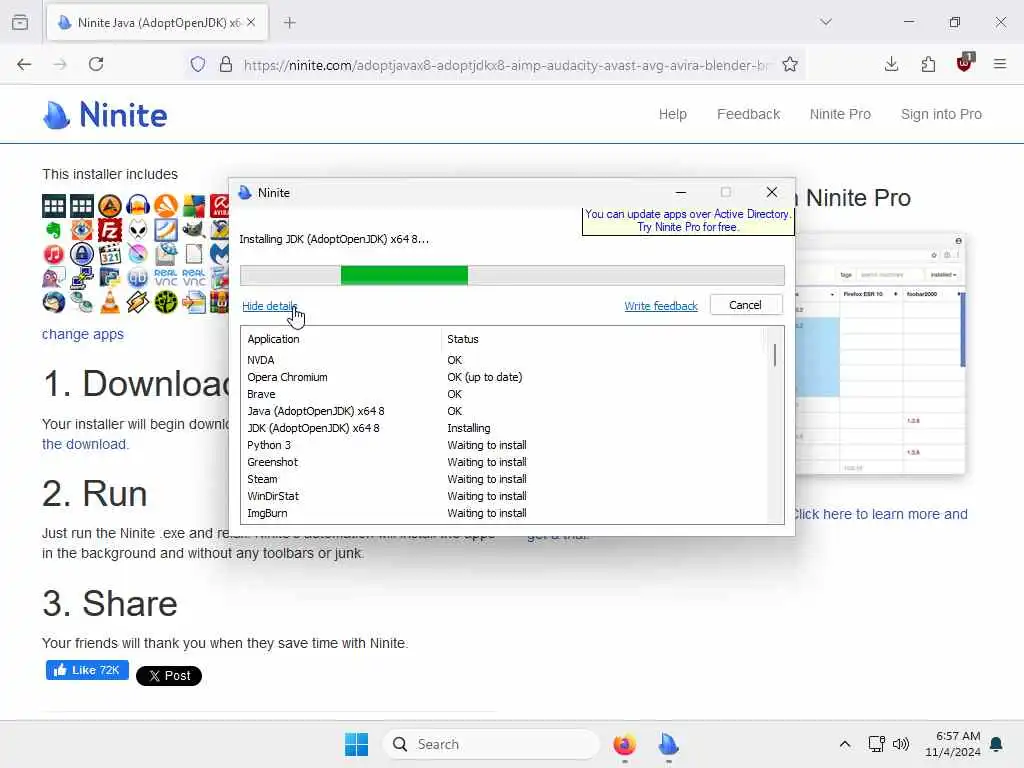The height and width of the screenshot is (768, 1024).
Task: Click the orange Avast icon
Action: click(166, 206)
